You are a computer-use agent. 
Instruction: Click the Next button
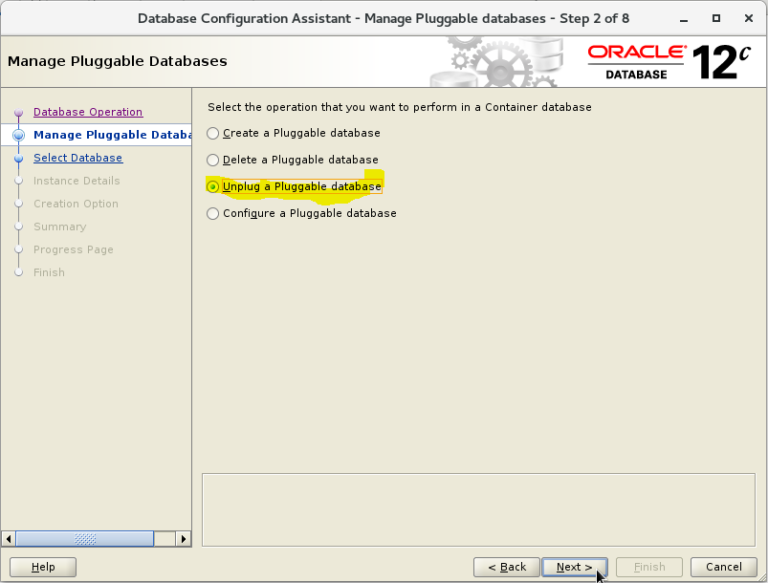click(x=574, y=567)
